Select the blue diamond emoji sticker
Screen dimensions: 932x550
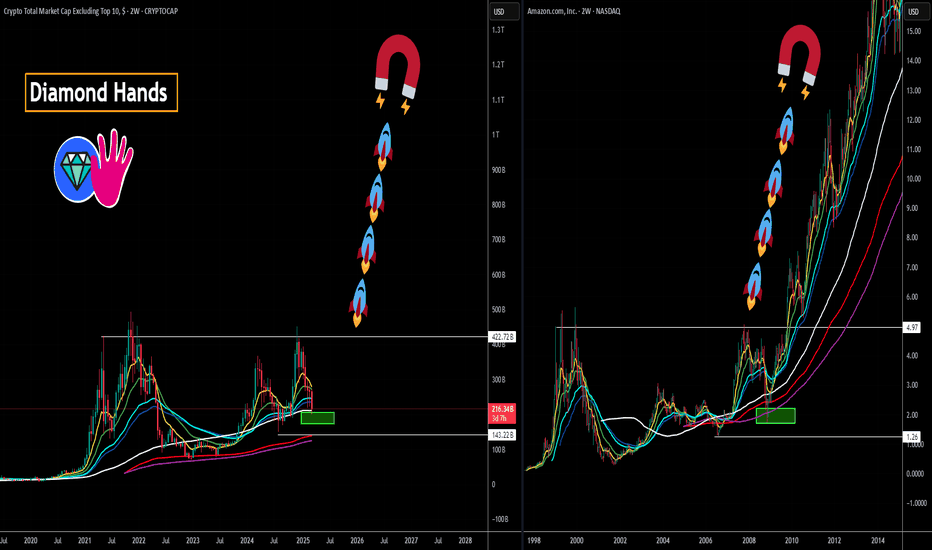(x=76, y=169)
